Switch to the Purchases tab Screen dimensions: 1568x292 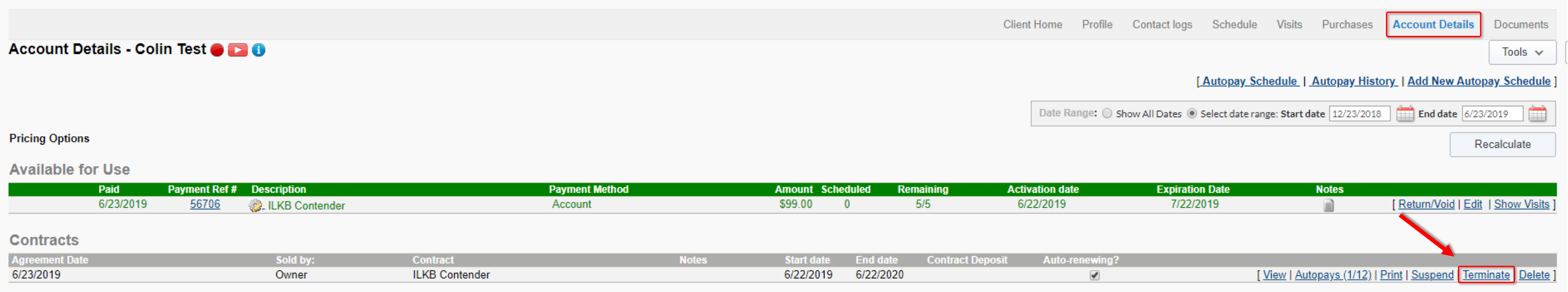tap(1347, 24)
